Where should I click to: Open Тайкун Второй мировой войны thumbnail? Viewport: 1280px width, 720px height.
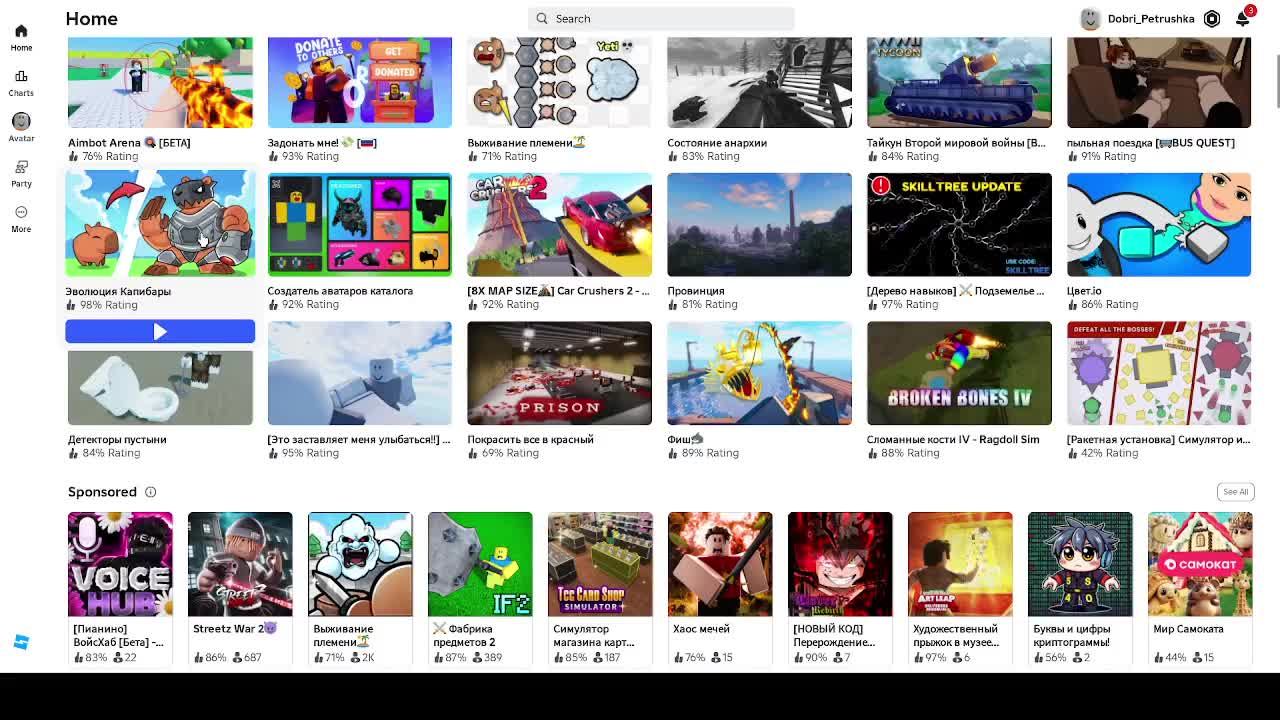click(959, 82)
